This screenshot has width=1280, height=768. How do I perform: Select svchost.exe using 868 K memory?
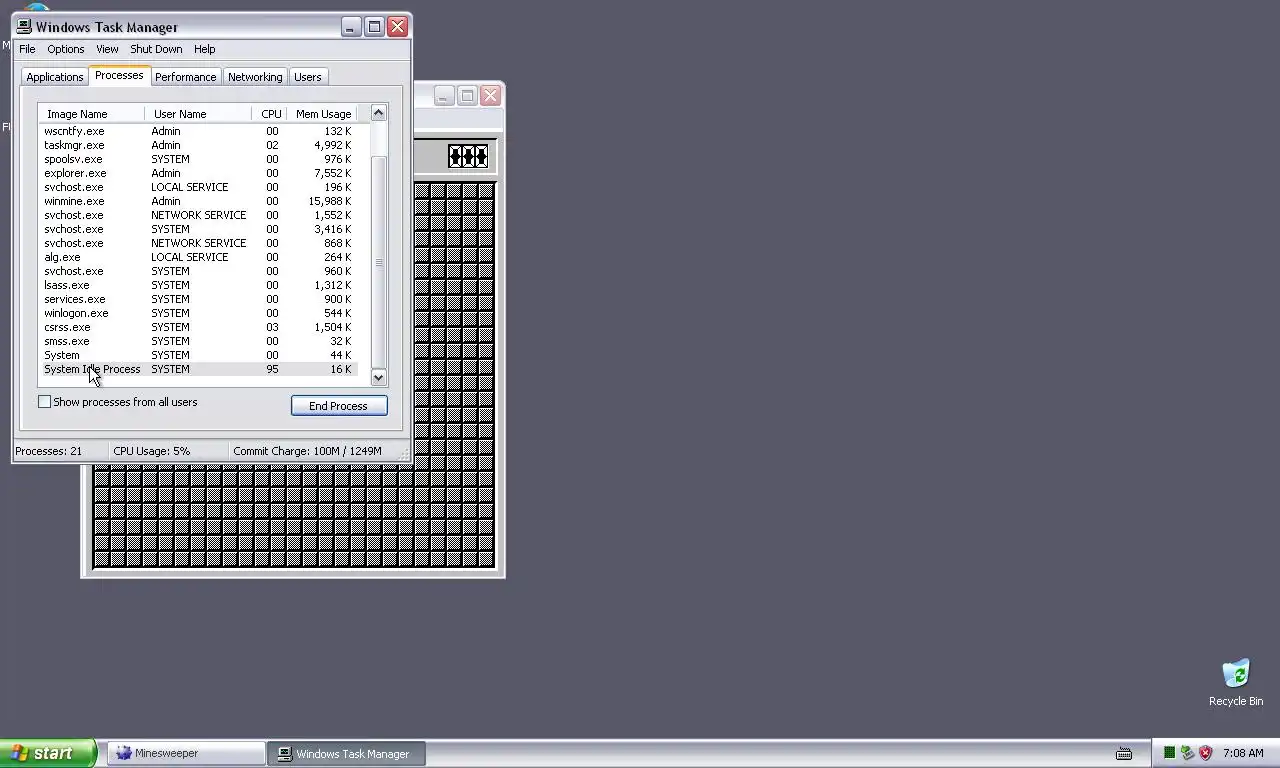pos(198,243)
